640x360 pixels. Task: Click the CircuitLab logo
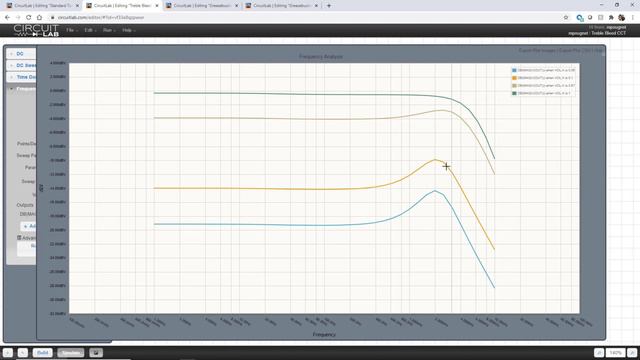pyautogui.click(x=36, y=30)
